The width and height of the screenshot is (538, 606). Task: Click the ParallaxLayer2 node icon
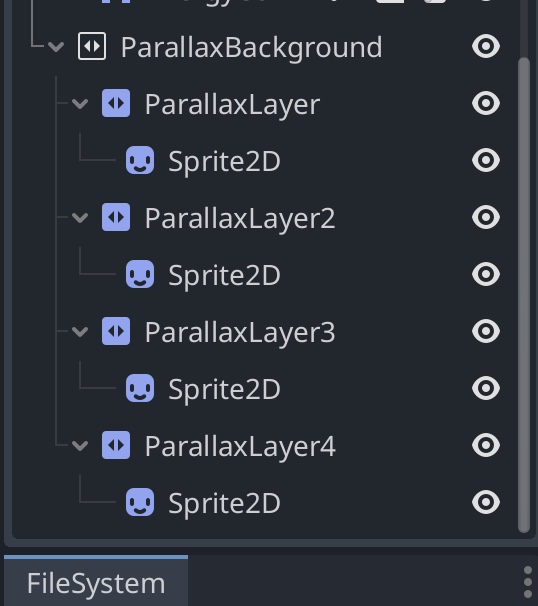click(x=116, y=217)
